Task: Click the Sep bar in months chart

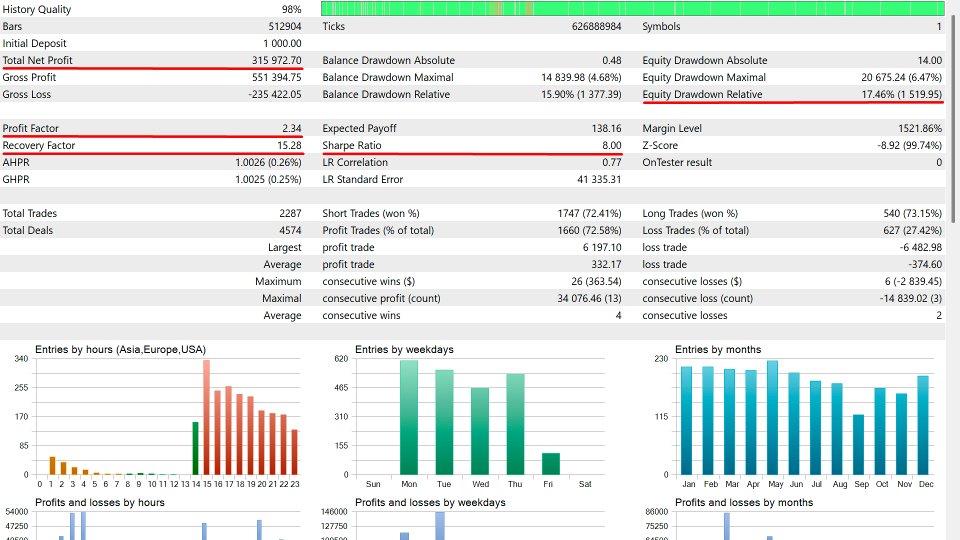Action: click(x=858, y=444)
